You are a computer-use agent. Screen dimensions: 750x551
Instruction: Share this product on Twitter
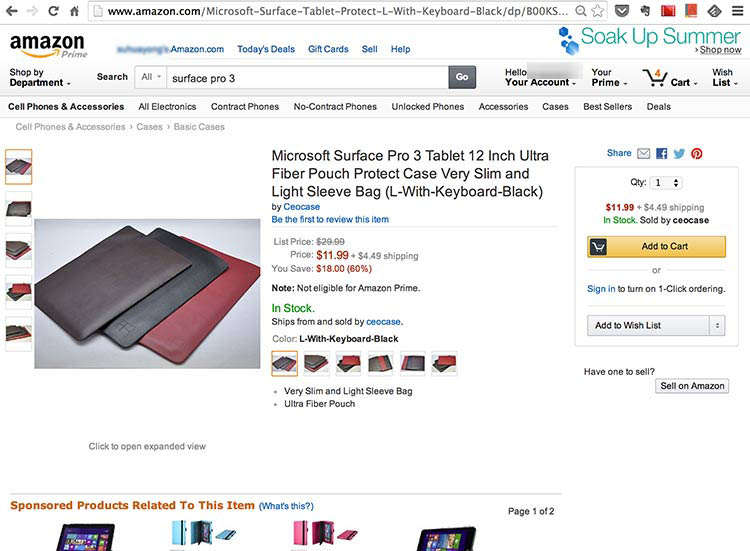[679, 154]
